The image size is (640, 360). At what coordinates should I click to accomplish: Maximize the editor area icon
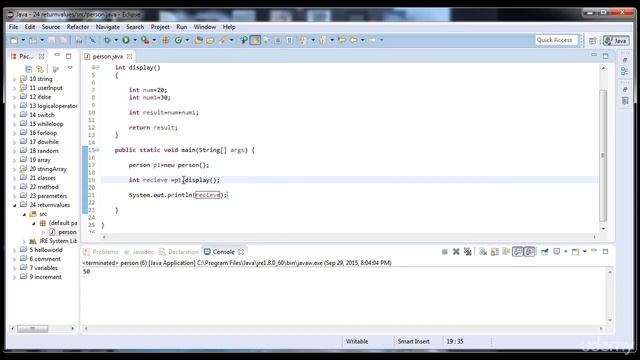[606, 56]
